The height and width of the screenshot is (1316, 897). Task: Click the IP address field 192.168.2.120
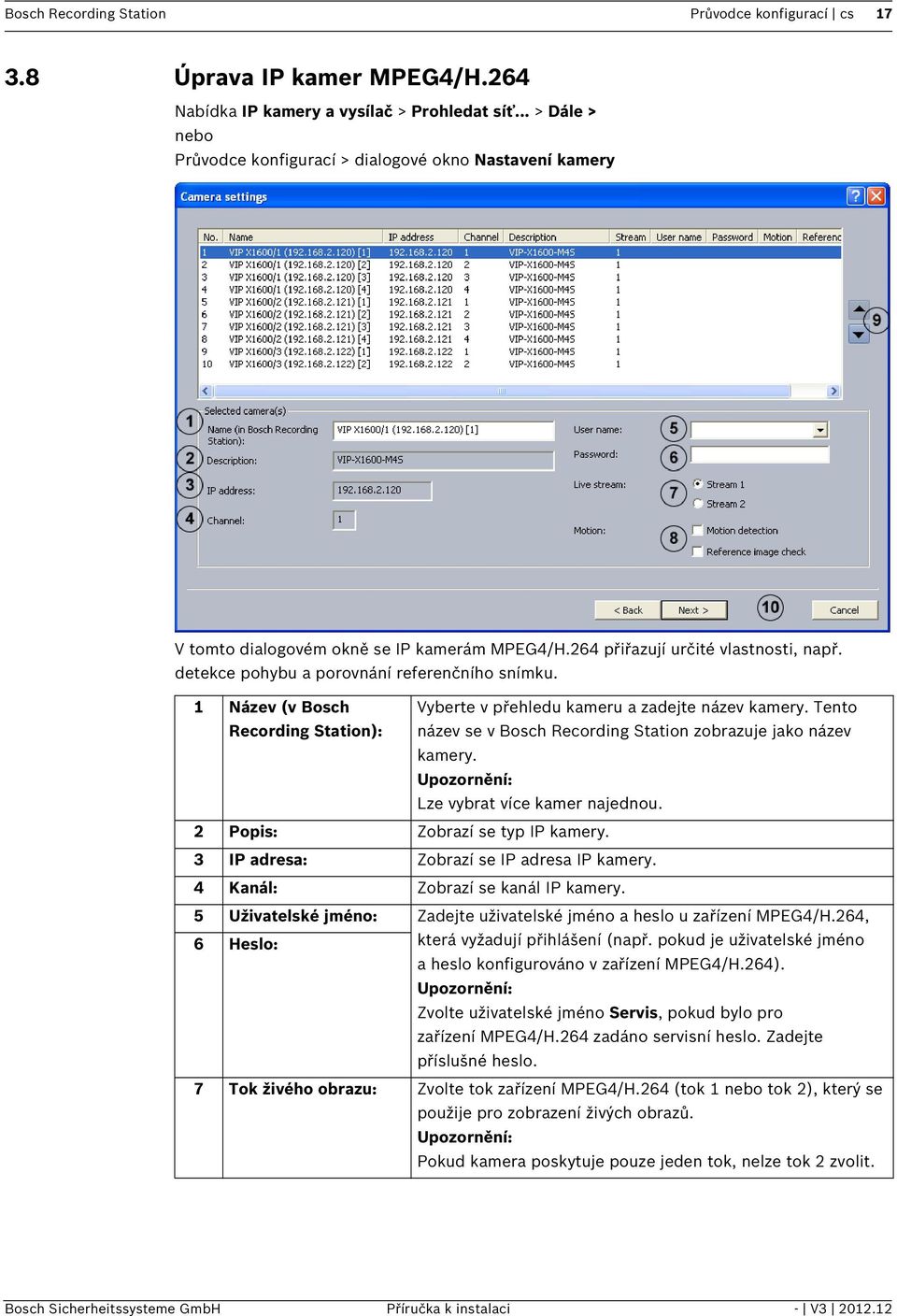tap(382, 490)
